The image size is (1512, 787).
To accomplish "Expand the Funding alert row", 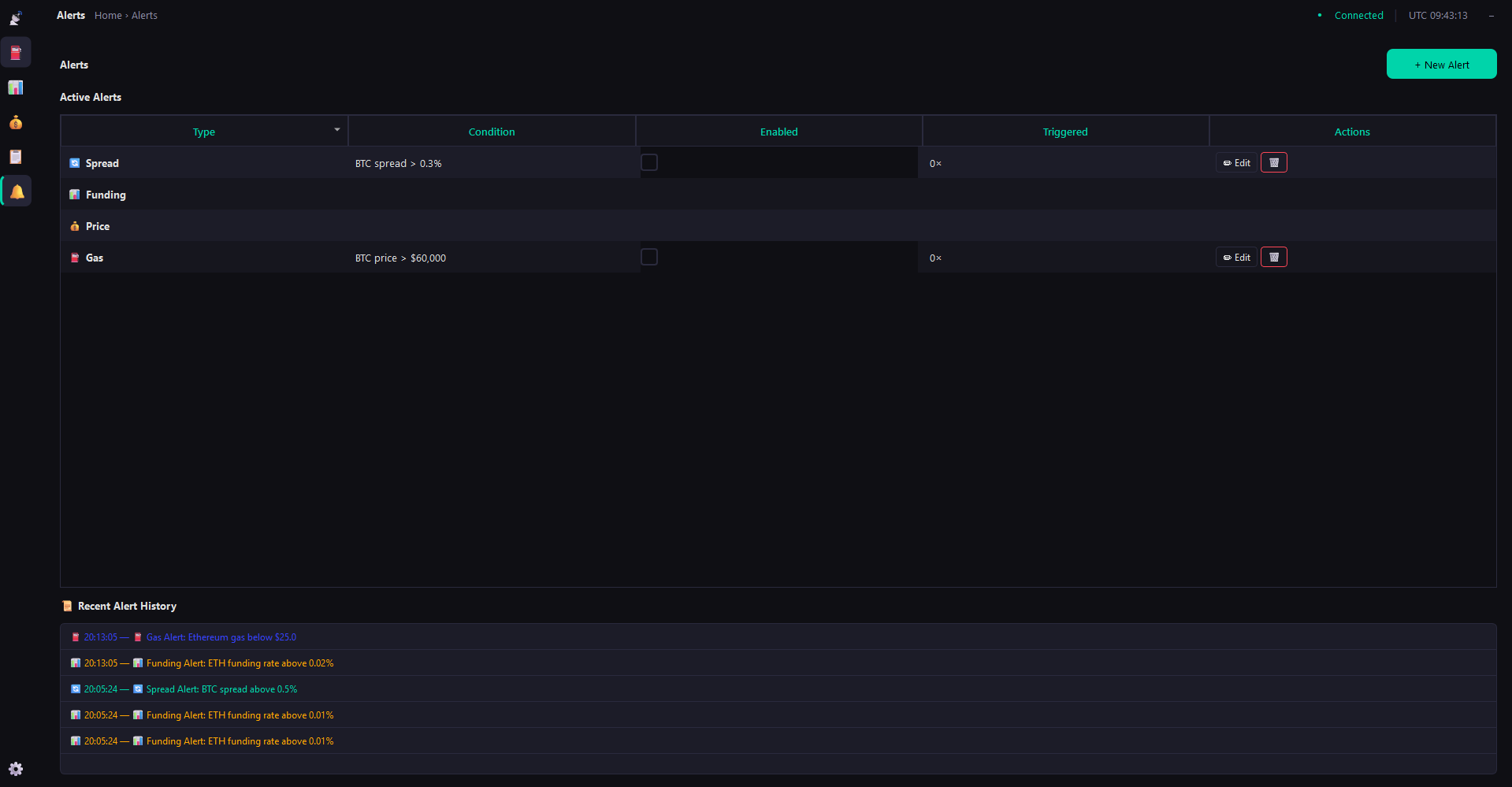I will point(105,195).
